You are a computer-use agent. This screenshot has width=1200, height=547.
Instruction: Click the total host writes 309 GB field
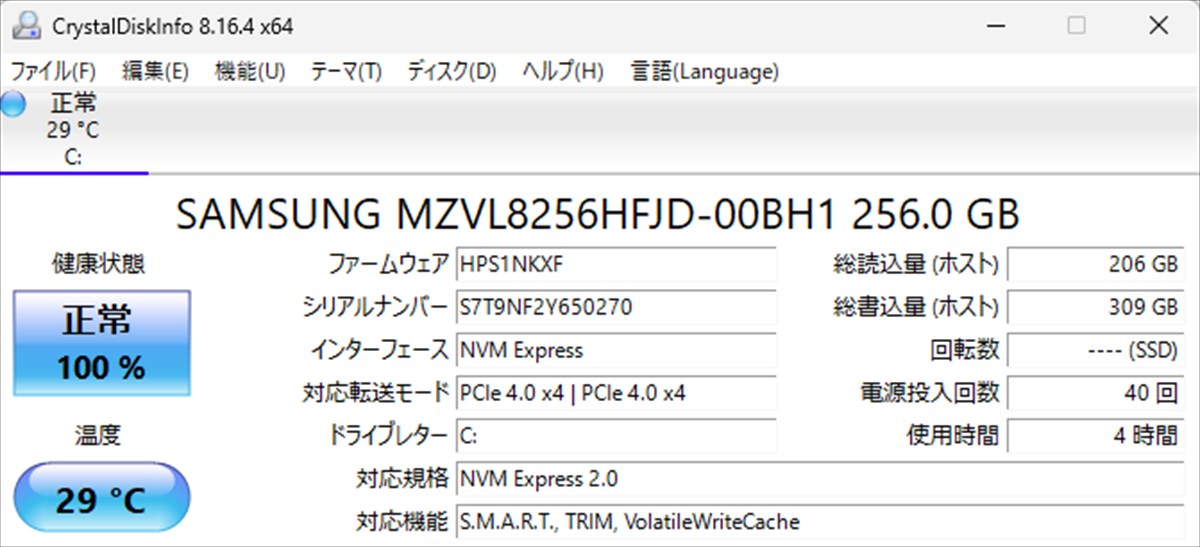1096,307
